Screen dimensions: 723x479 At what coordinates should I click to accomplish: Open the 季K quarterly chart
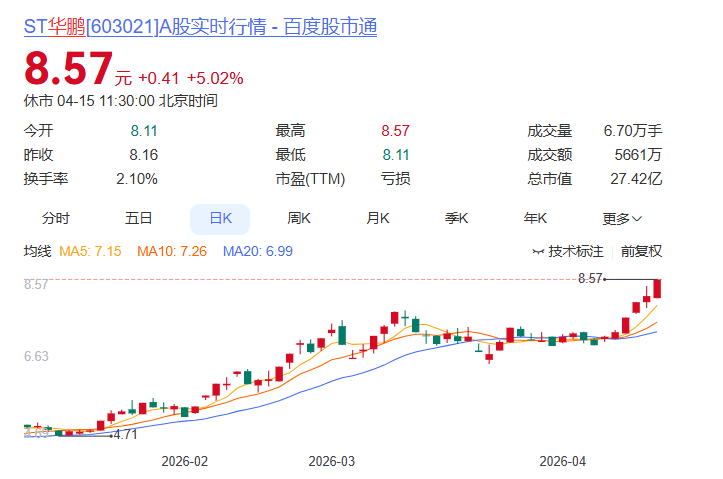click(x=457, y=219)
